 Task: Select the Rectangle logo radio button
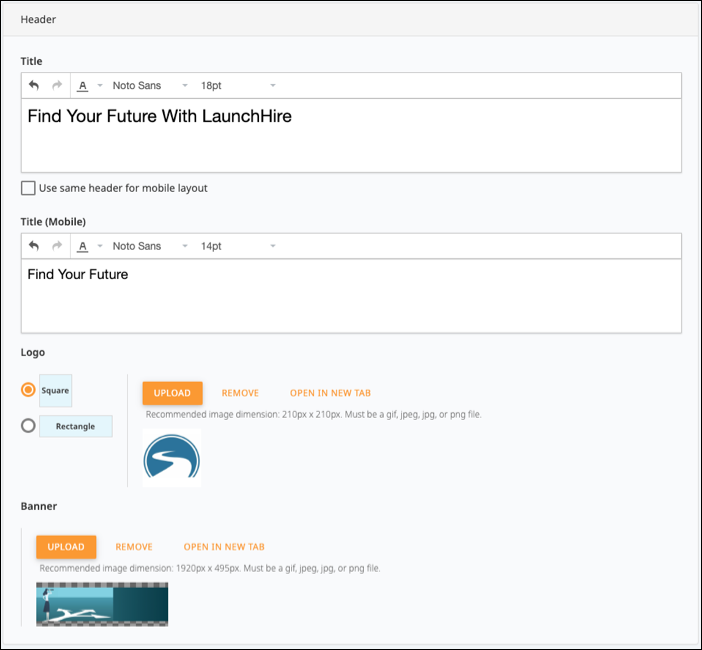(28, 425)
